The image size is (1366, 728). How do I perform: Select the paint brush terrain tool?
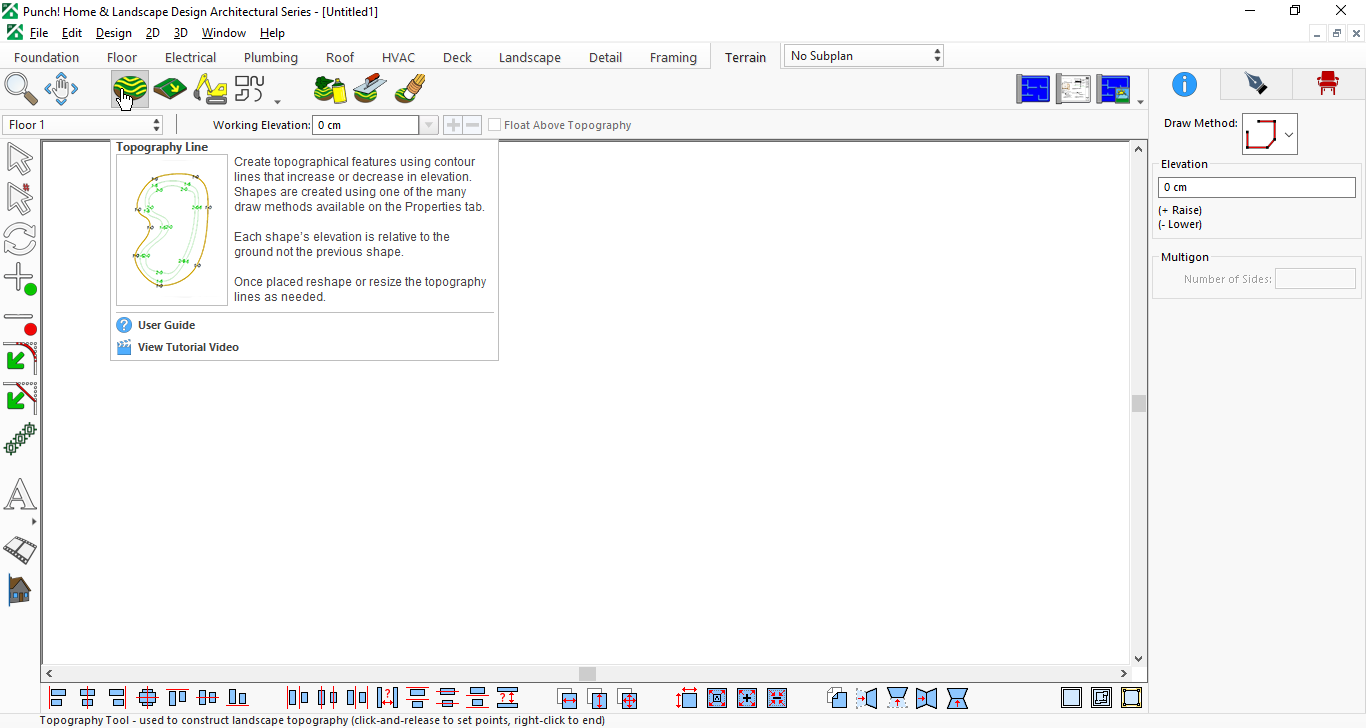point(410,89)
